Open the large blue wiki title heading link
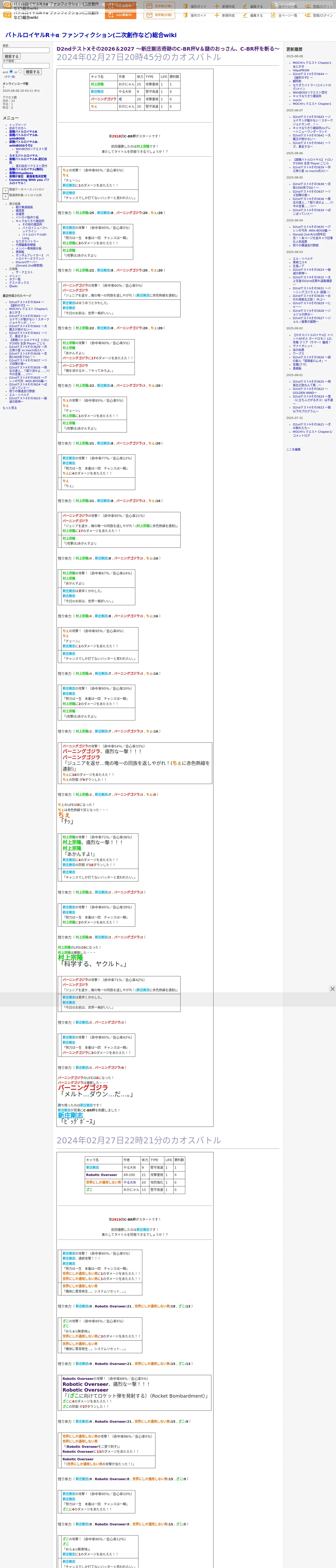 click(x=91, y=35)
